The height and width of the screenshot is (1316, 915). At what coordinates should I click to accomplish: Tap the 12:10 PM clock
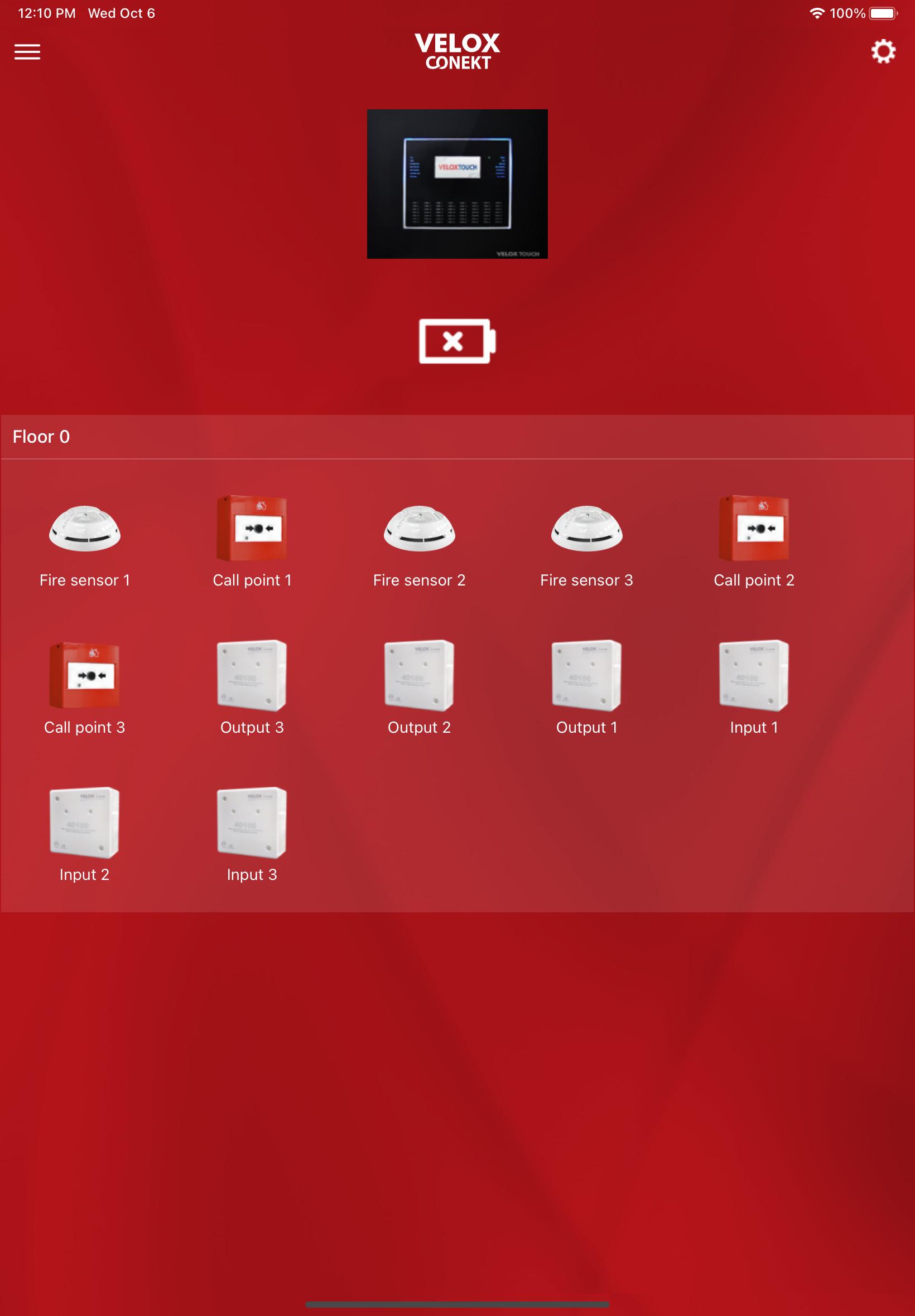47,13
